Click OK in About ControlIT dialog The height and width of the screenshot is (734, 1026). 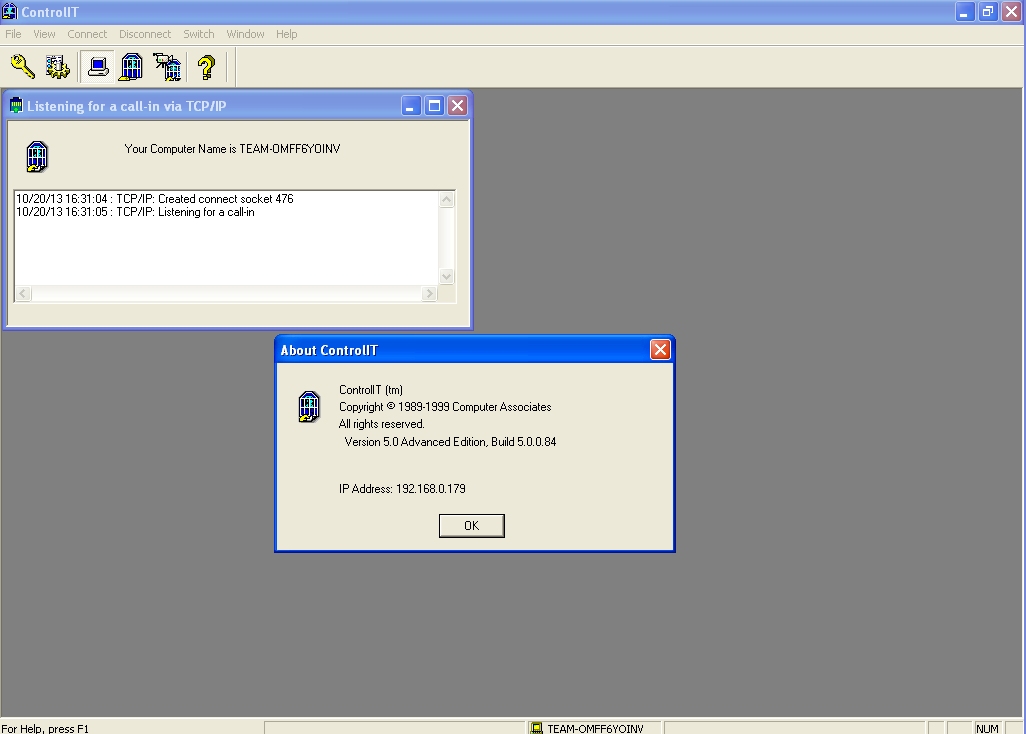472,526
